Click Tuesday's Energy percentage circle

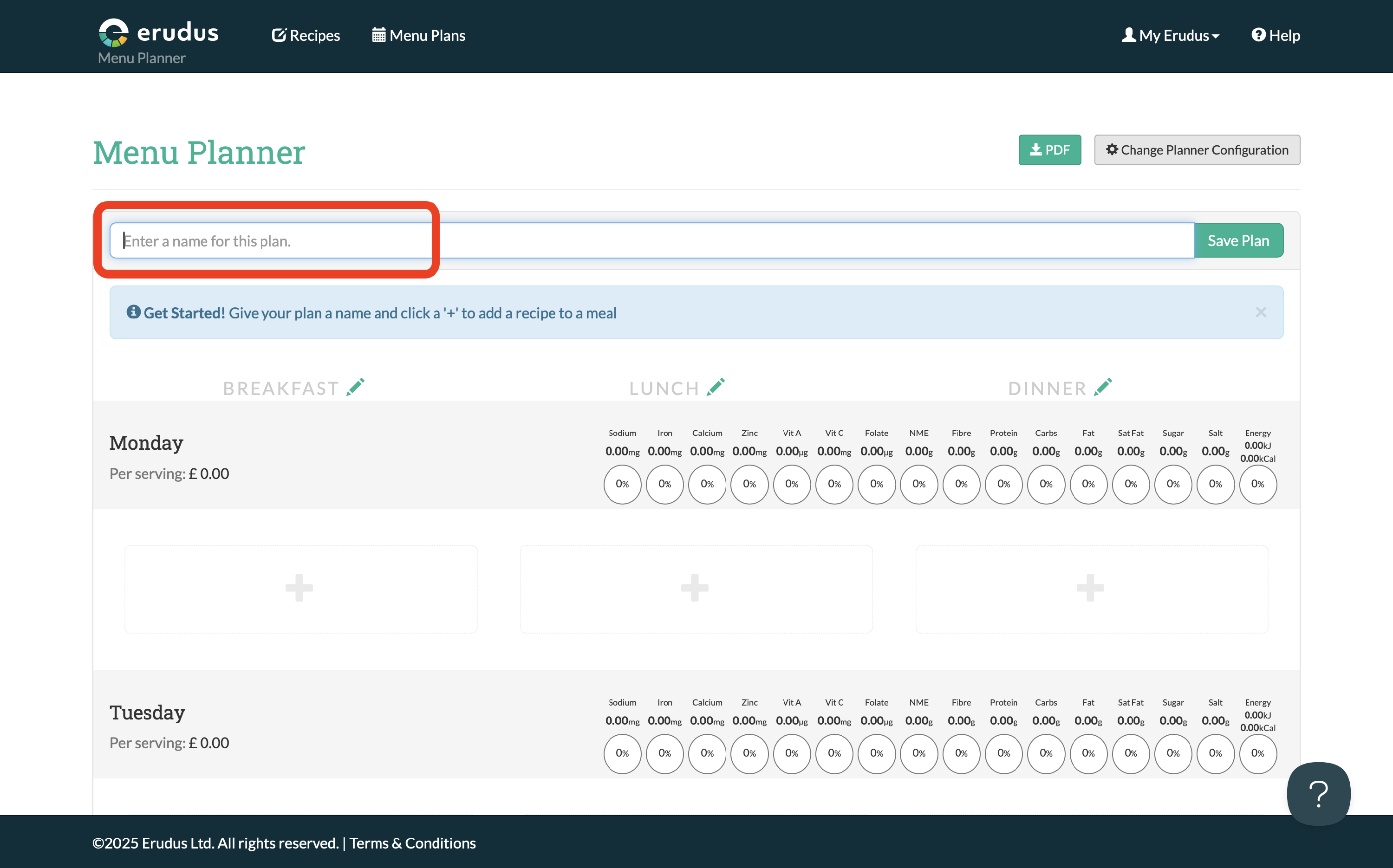click(1257, 753)
